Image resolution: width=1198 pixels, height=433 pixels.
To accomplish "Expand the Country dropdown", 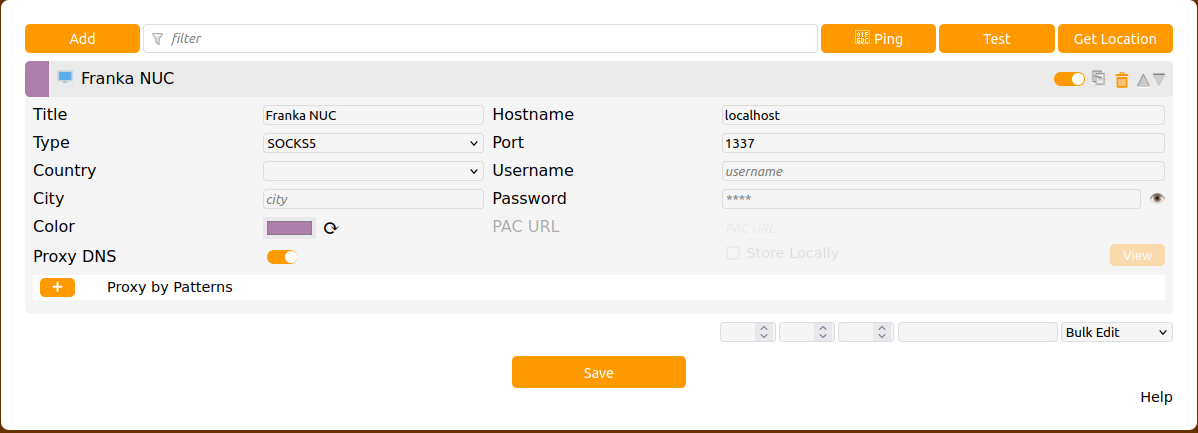I will pyautogui.click(x=373, y=171).
